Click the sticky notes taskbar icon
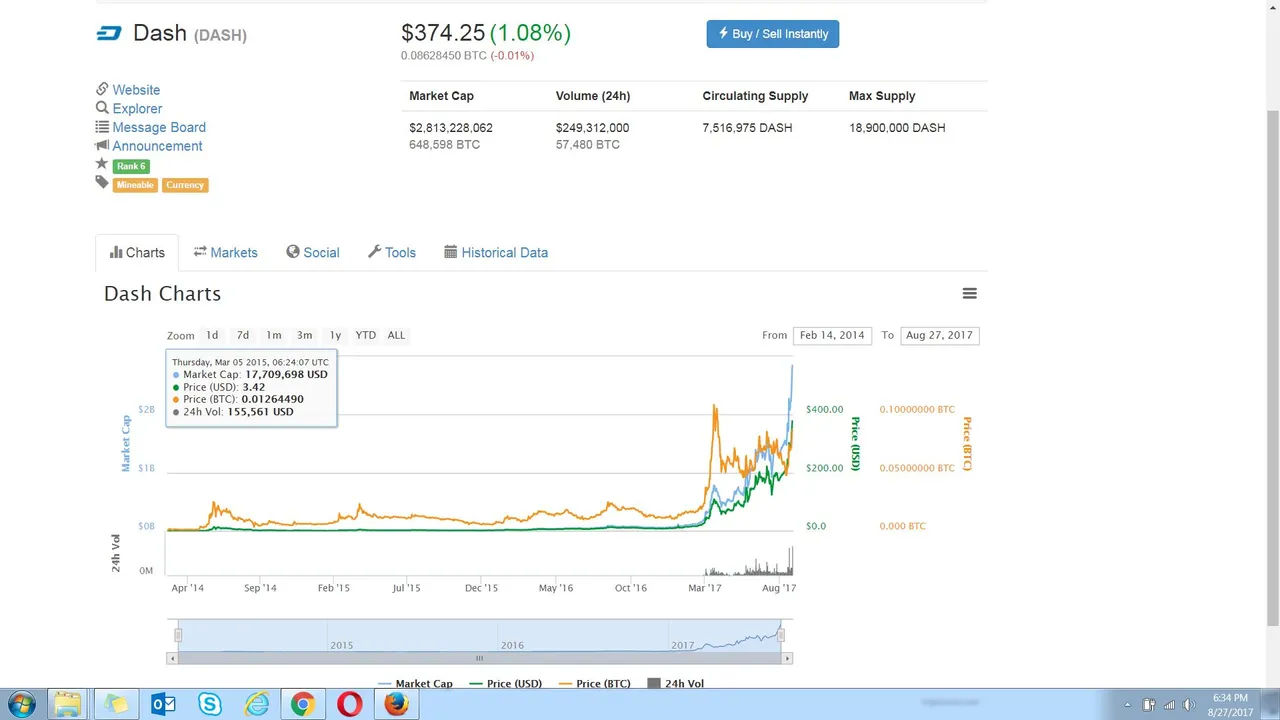Viewport: 1280px width, 720px height. pyautogui.click(x=116, y=704)
